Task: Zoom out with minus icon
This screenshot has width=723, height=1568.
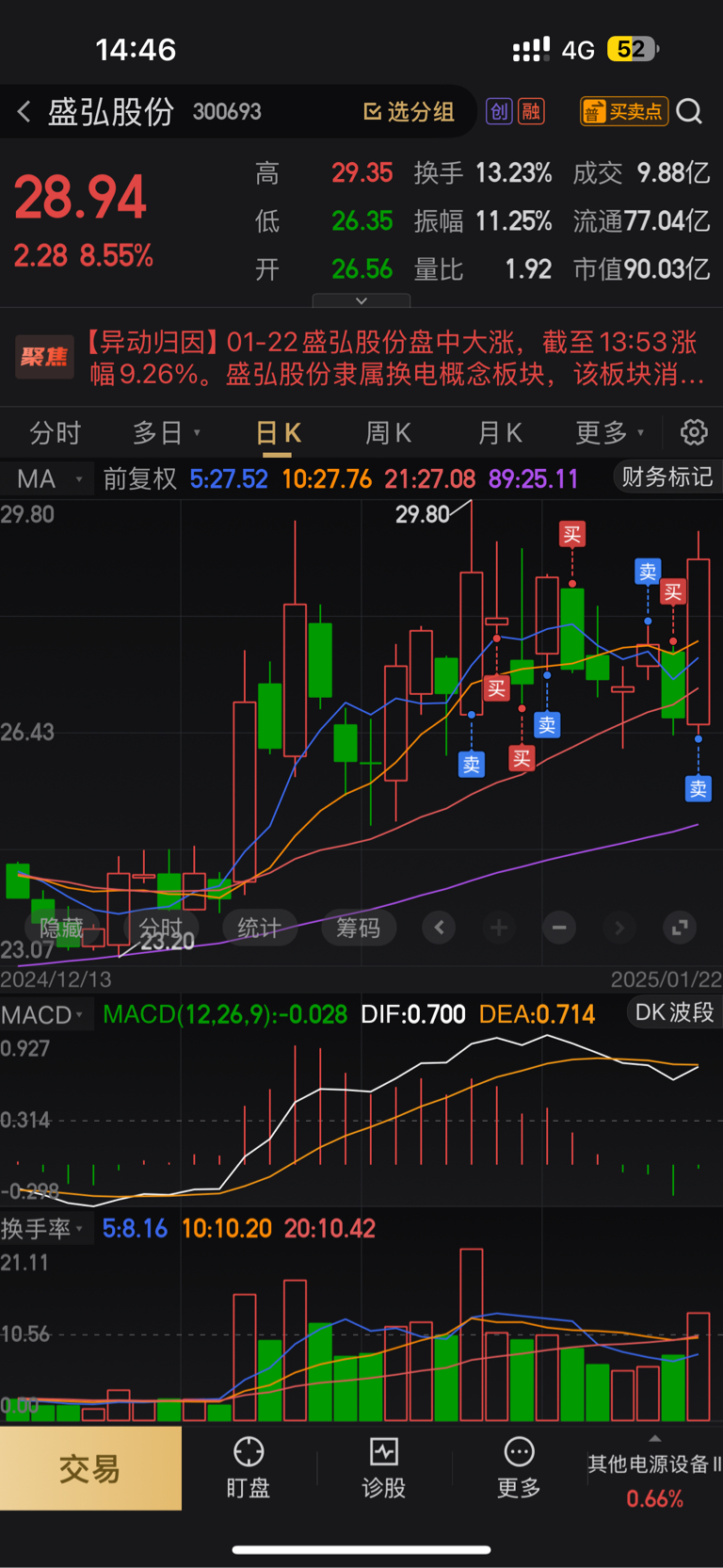Action: tap(559, 929)
